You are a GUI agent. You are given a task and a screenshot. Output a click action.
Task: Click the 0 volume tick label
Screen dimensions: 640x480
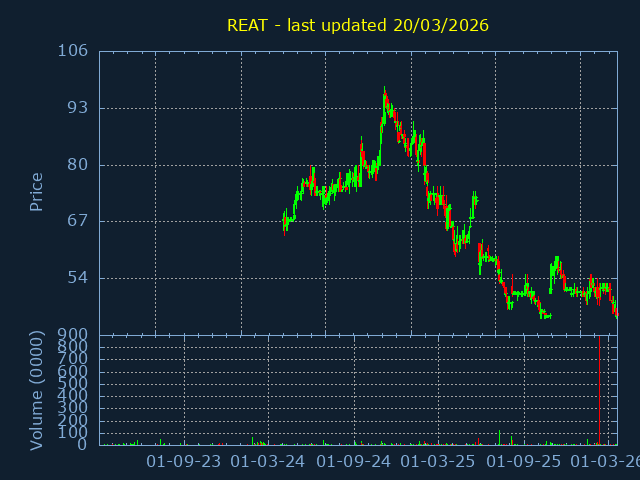tap(84, 444)
